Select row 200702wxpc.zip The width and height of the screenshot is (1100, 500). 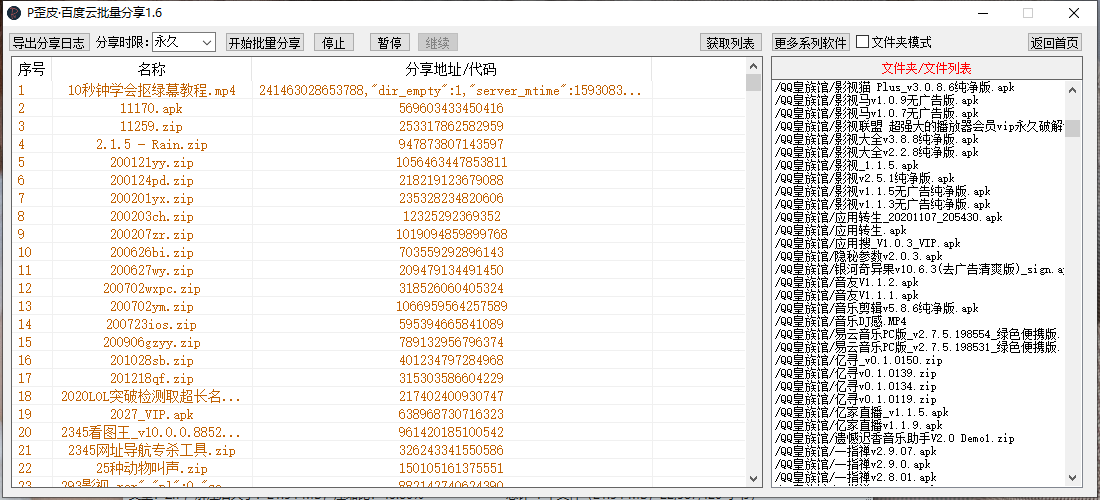379,288
